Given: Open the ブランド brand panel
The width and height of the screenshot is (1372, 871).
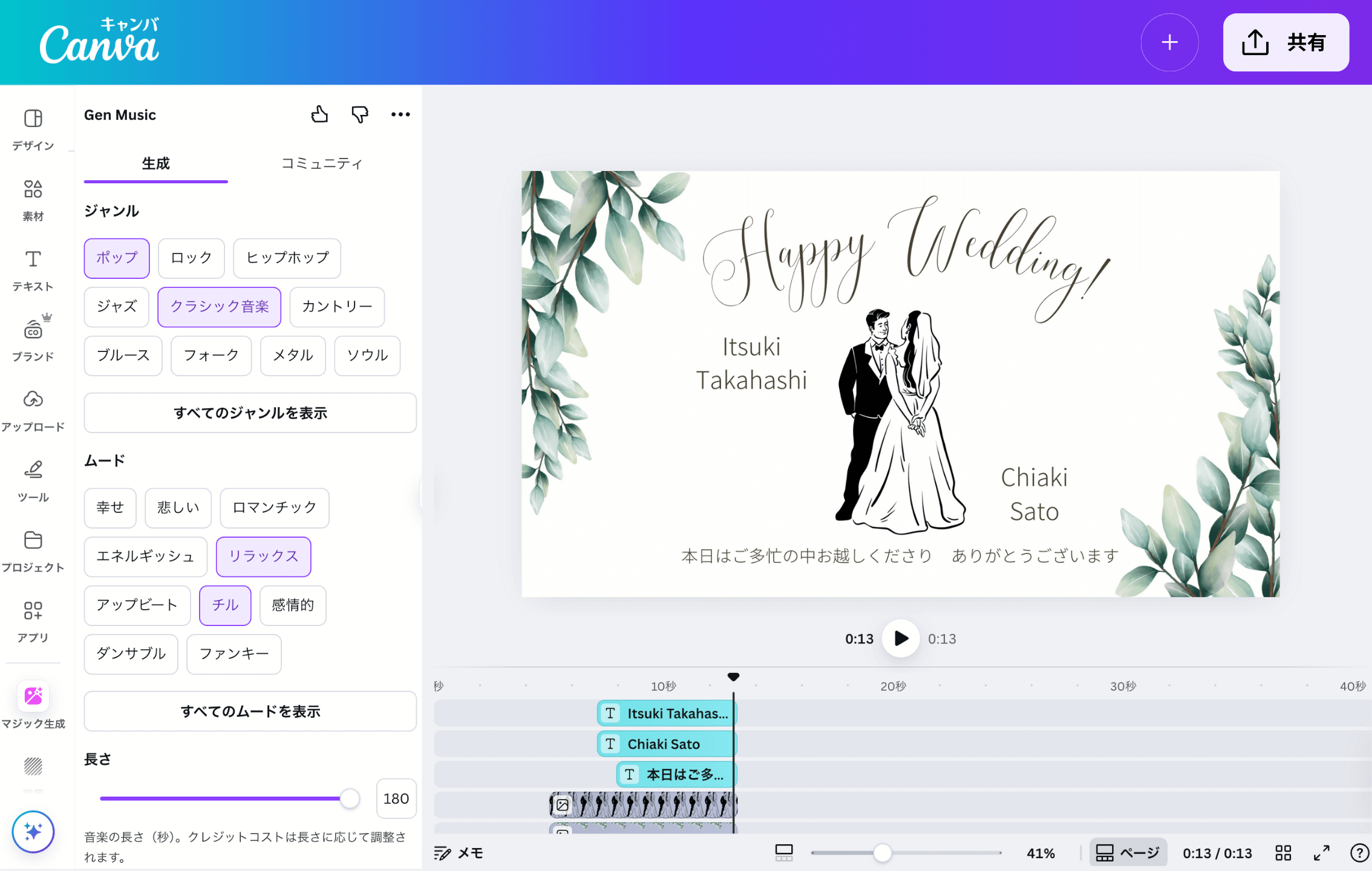Looking at the screenshot, I should (x=33, y=339).
